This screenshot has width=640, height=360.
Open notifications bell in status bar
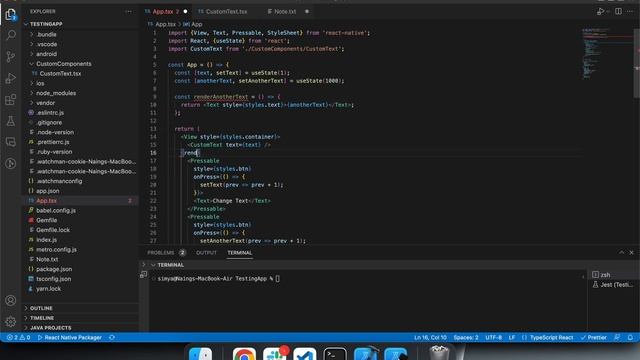[630, 338]
